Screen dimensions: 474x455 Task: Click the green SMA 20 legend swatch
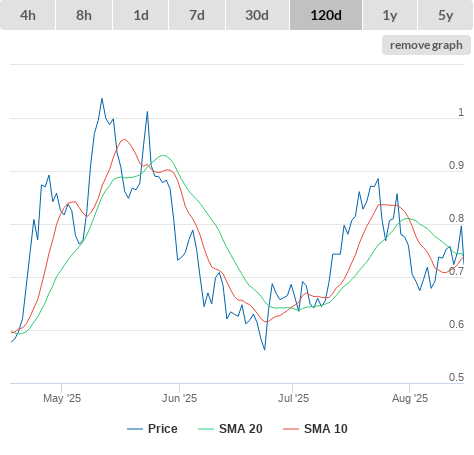206,429
